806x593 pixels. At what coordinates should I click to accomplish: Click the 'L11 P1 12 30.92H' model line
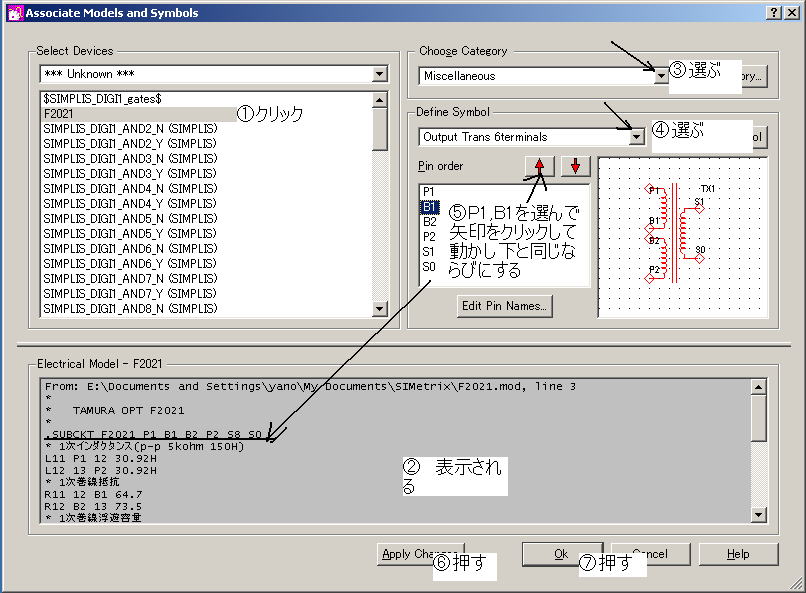(101, 458)
